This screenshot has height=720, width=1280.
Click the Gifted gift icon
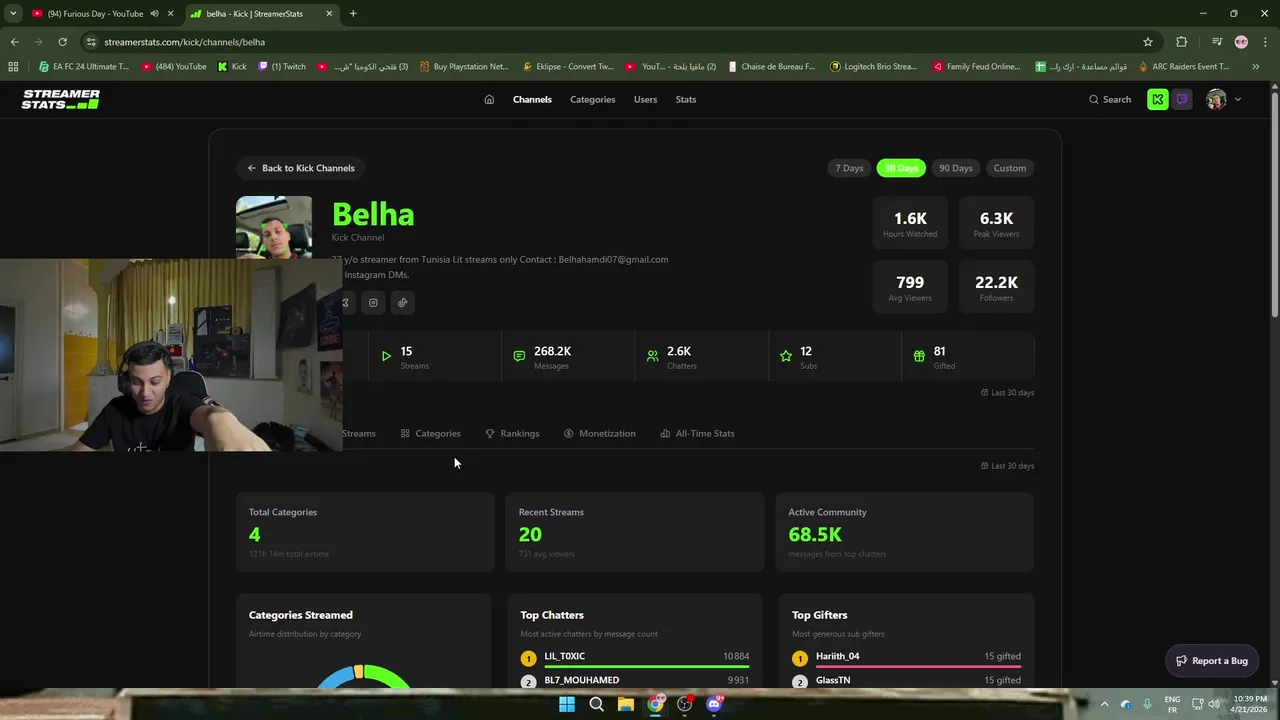[919, 356]
